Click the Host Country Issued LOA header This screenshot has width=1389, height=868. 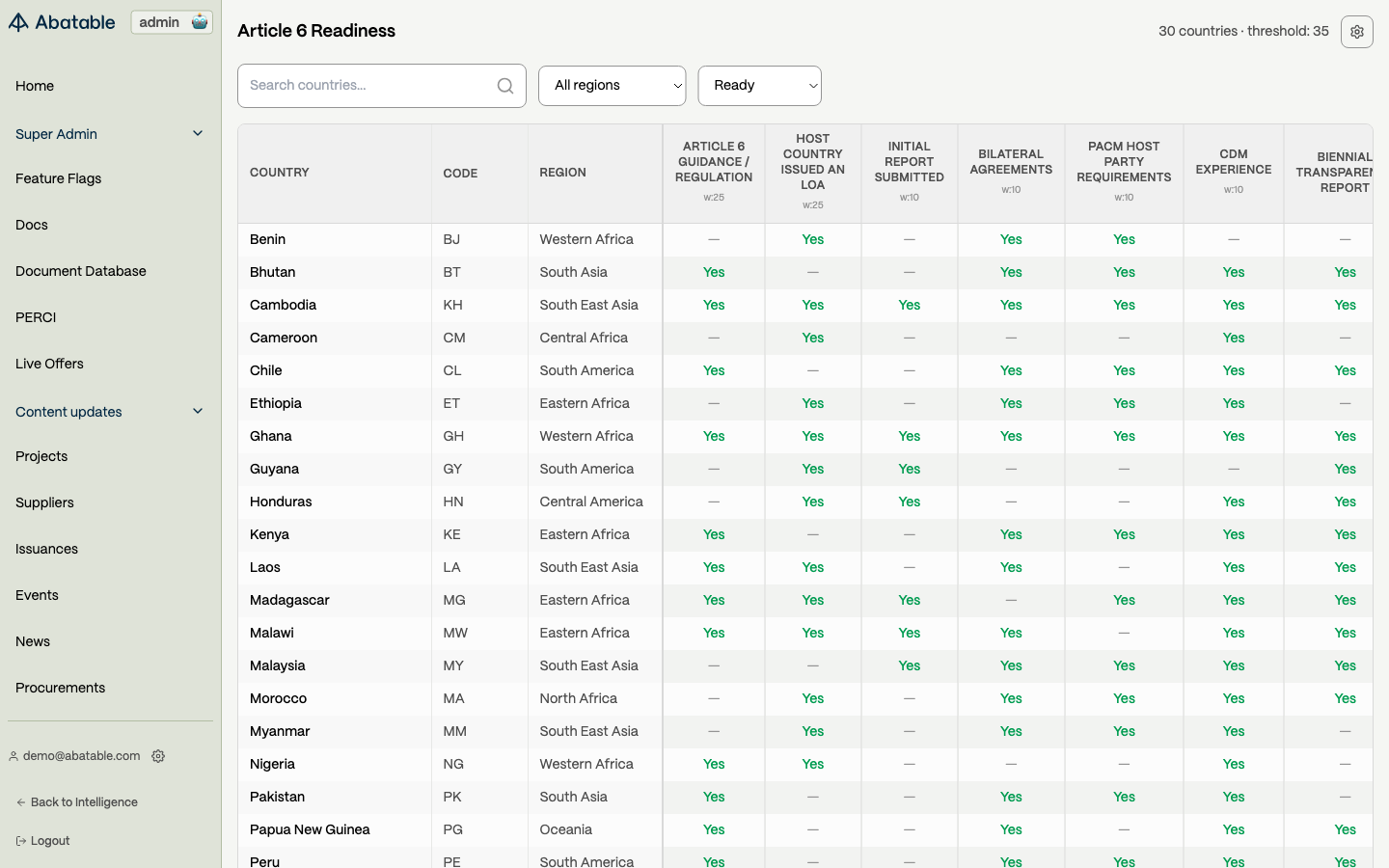coord(812,162)
